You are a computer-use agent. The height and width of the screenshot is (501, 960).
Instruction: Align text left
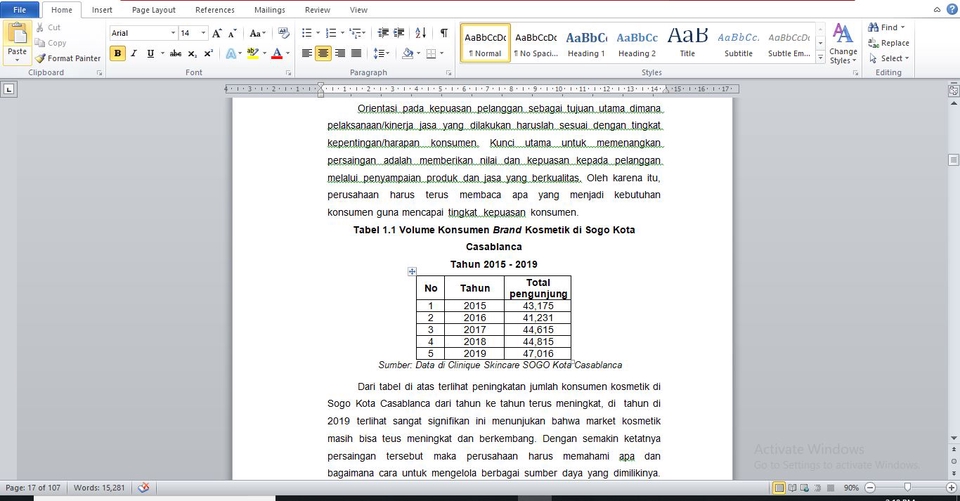(x=307, y=53)
